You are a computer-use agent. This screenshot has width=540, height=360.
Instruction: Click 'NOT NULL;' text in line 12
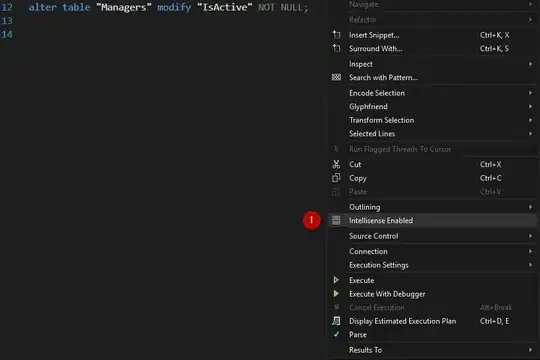click(283, 7)
